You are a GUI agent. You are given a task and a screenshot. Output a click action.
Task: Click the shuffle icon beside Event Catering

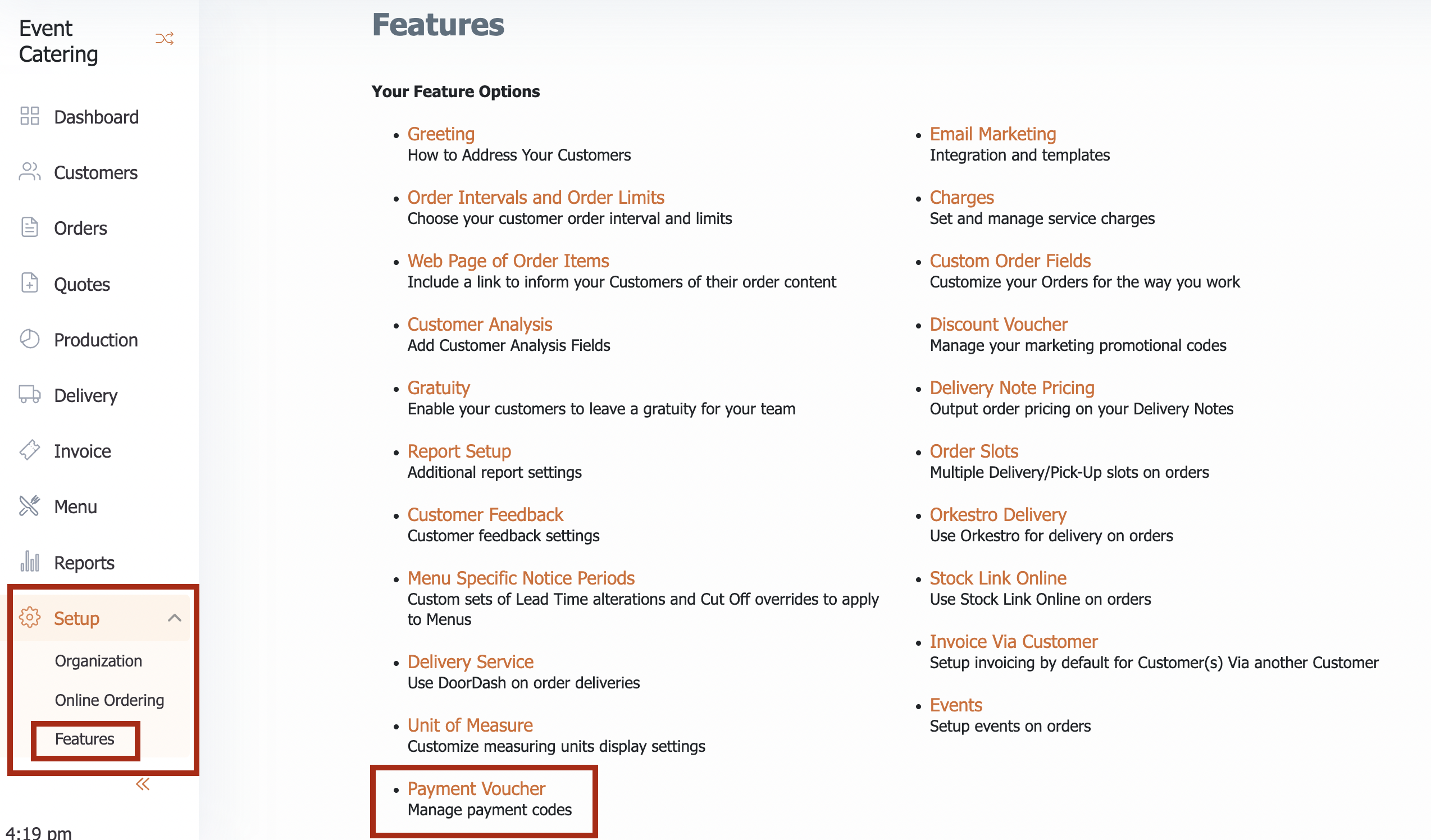point(165,39)
